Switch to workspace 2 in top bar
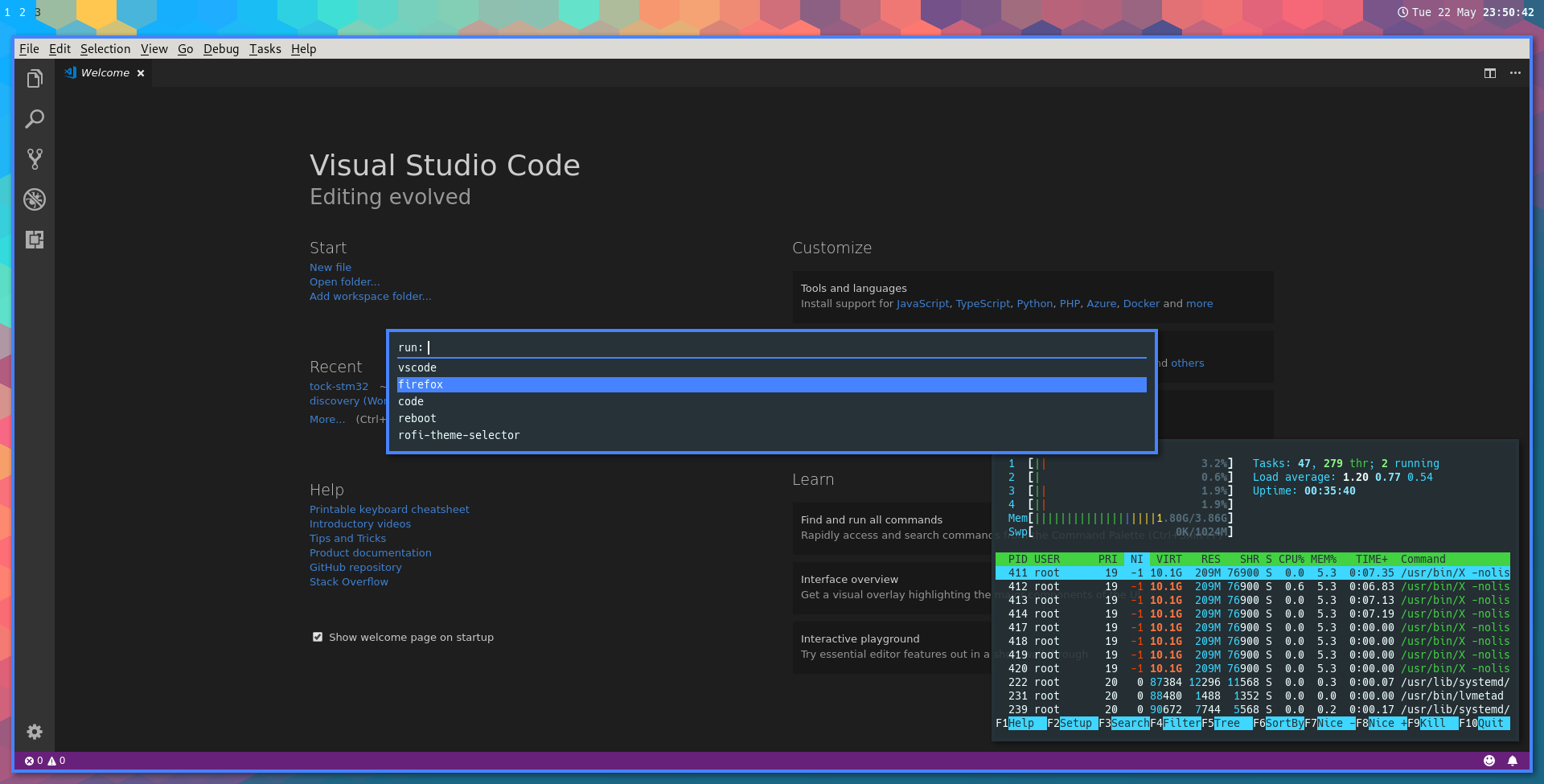1544x784 pixels. tap(23, 12)
